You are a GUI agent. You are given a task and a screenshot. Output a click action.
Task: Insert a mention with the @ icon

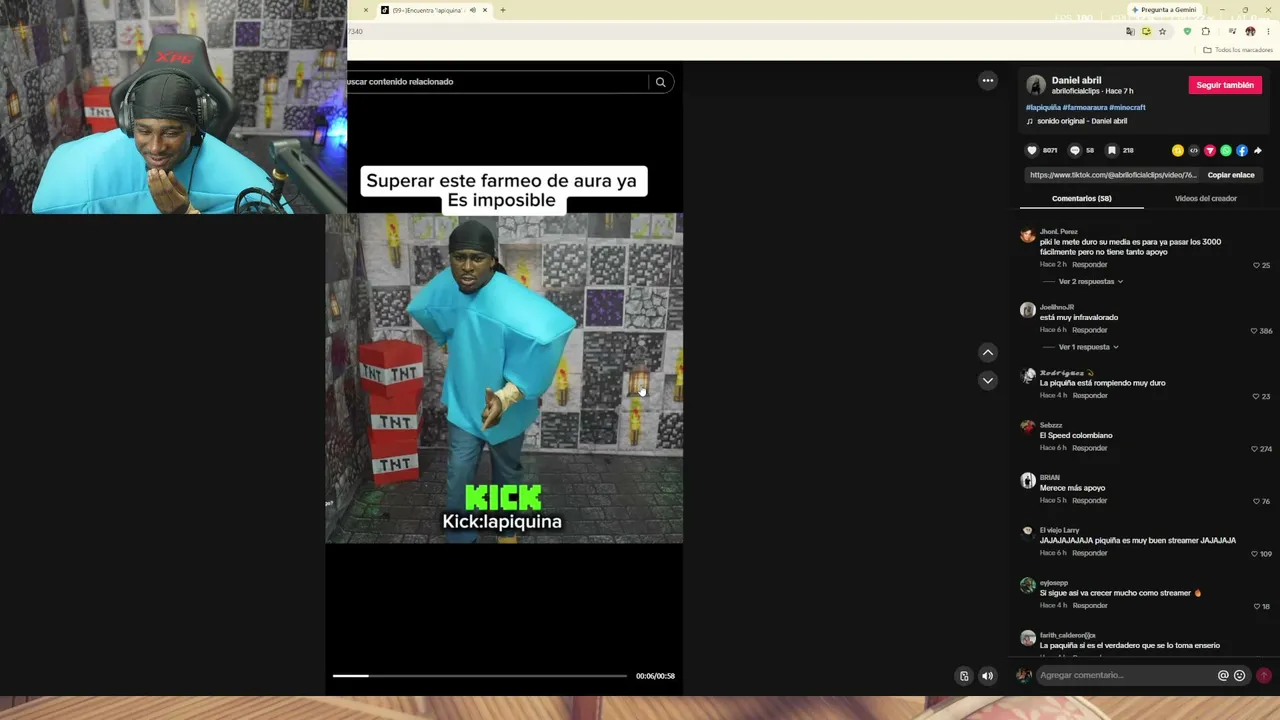1223,676
